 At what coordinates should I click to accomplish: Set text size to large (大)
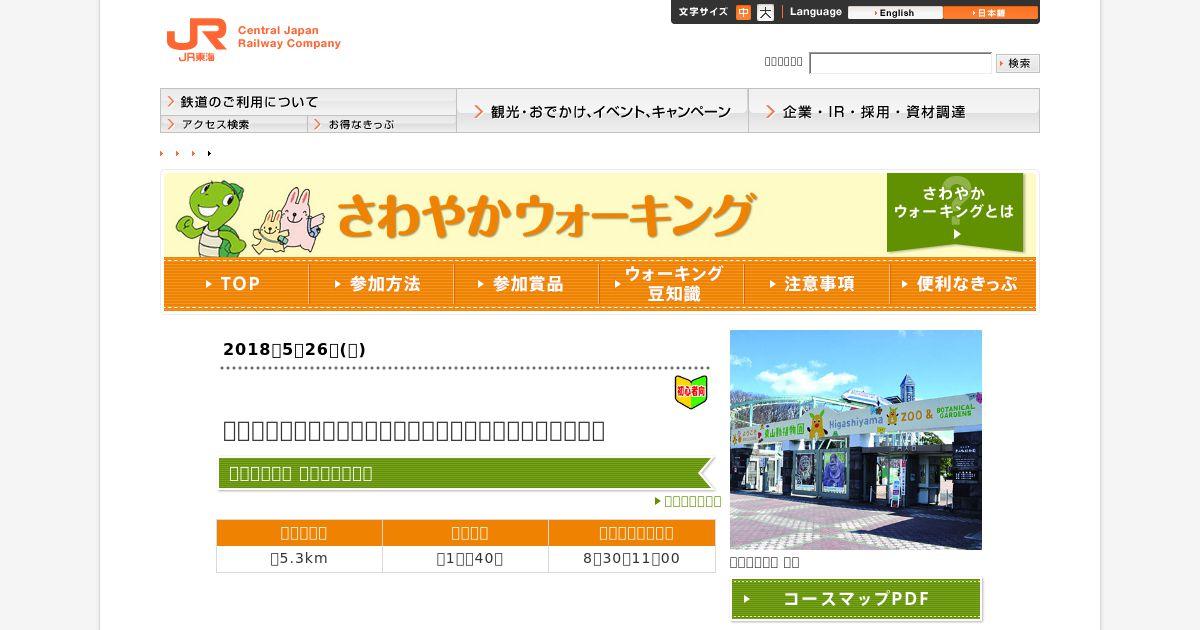[765, 13]
